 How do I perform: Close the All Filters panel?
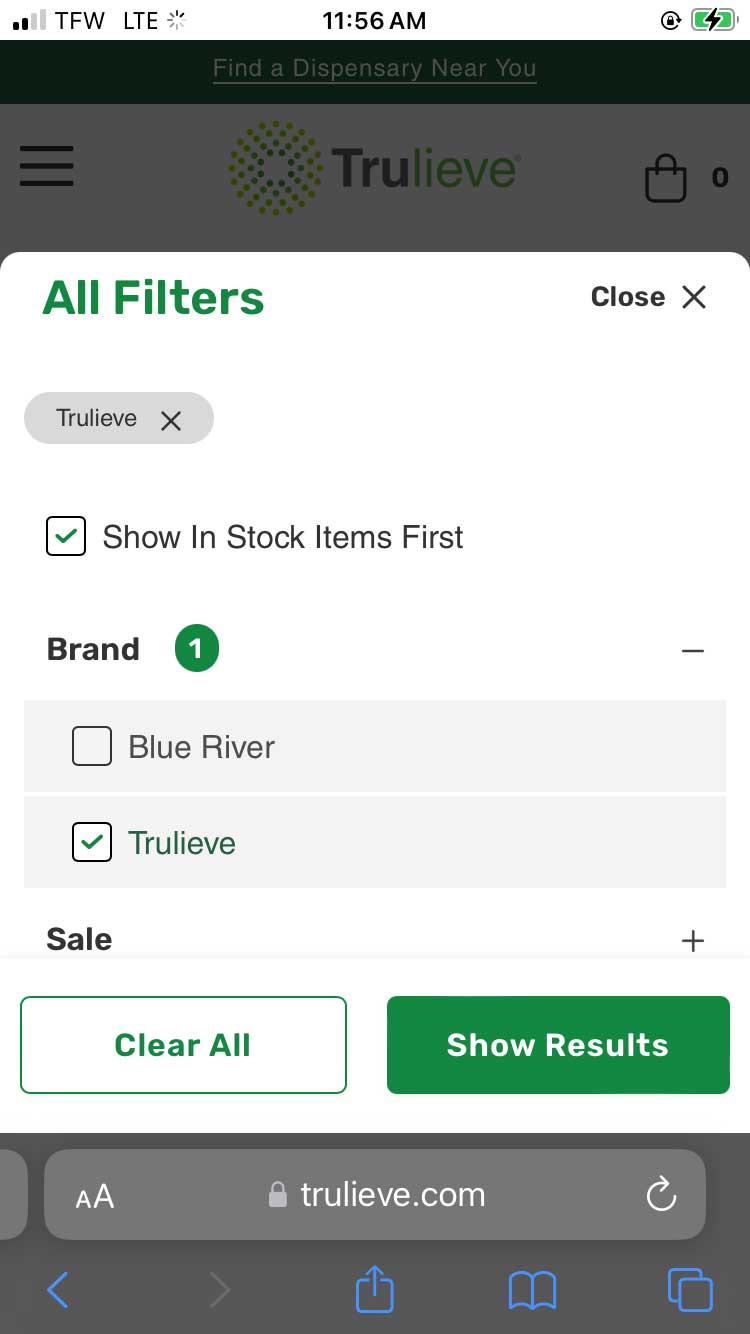649,297
